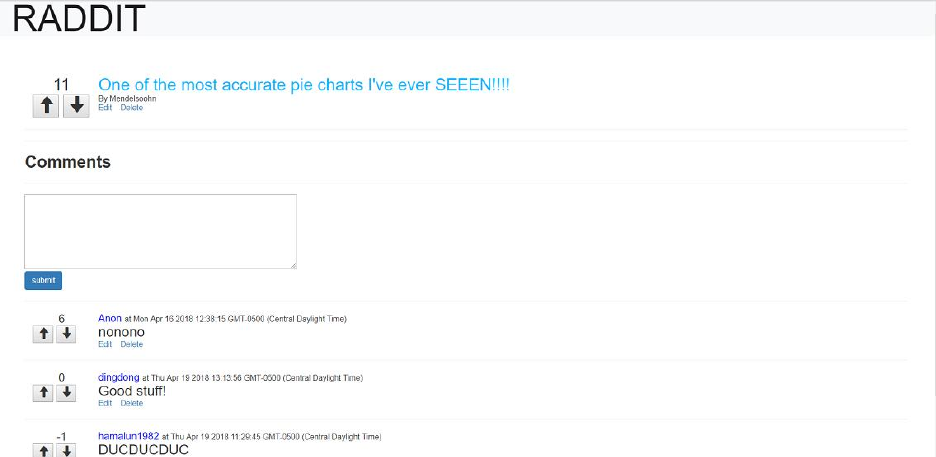936x457 pixels.
Task: Upvote the pie chart post
Action: (47, 105)
